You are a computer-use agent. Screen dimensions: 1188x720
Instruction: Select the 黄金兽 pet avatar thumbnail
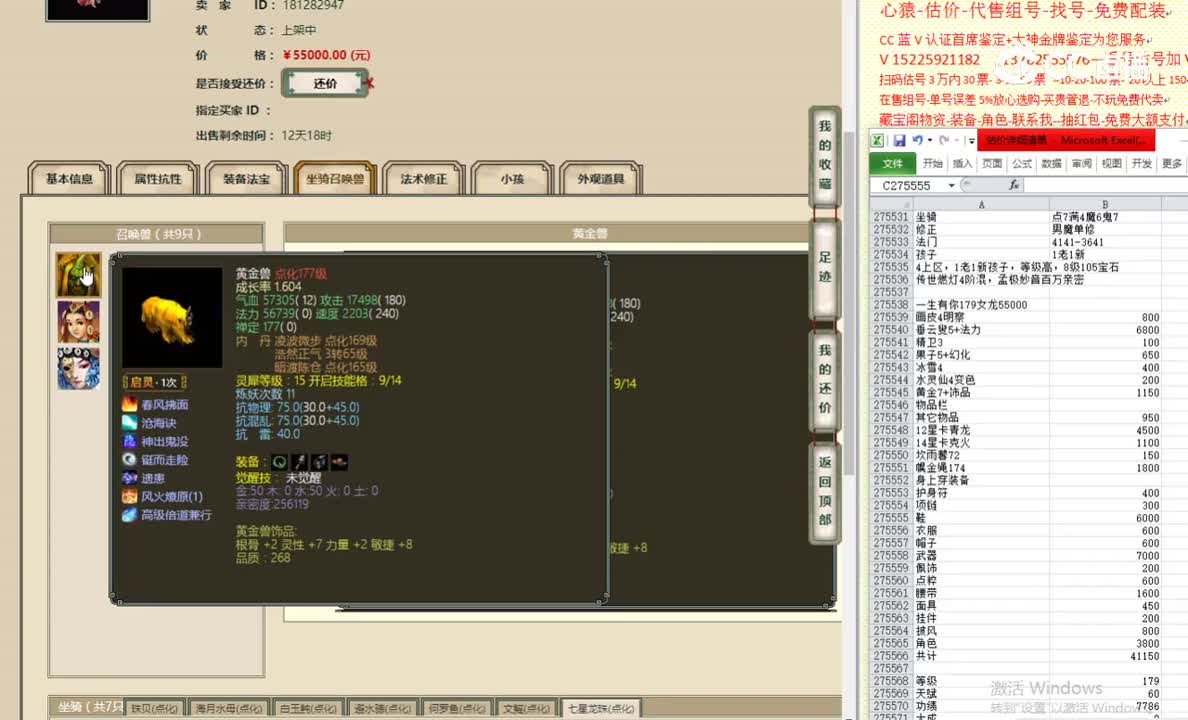78,274
